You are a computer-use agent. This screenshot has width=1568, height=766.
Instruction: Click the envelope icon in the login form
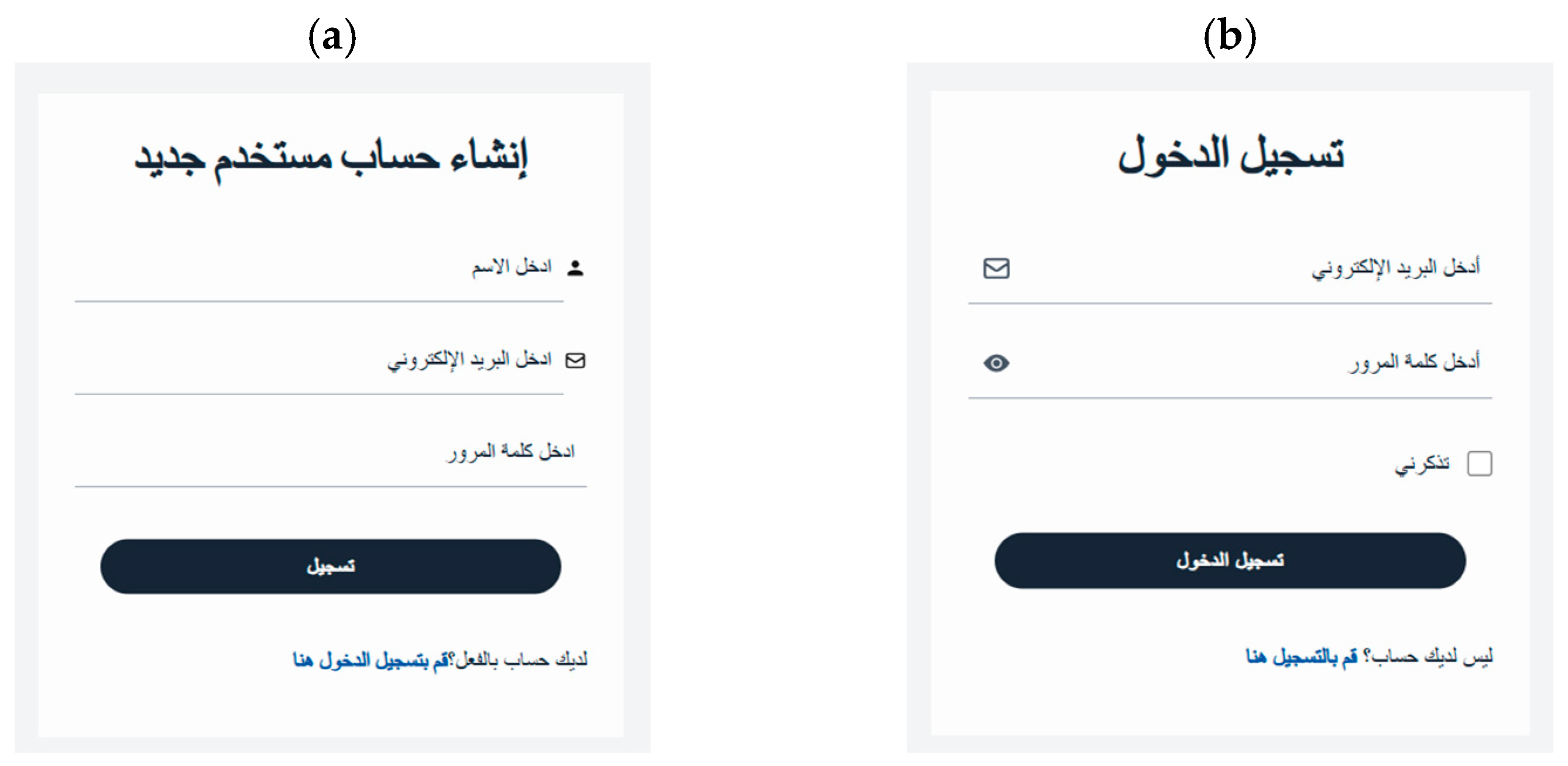pyautogui.click(x=996, y=269)
